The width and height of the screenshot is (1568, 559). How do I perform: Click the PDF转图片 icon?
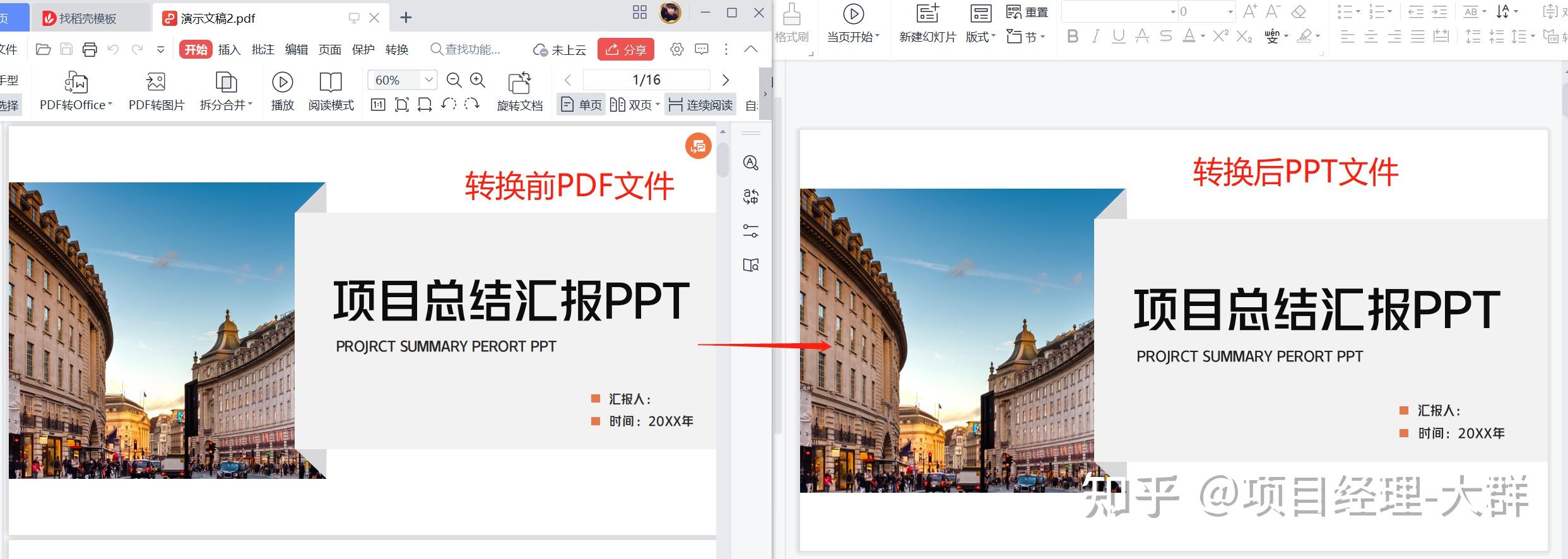click(x=156, y=82)
